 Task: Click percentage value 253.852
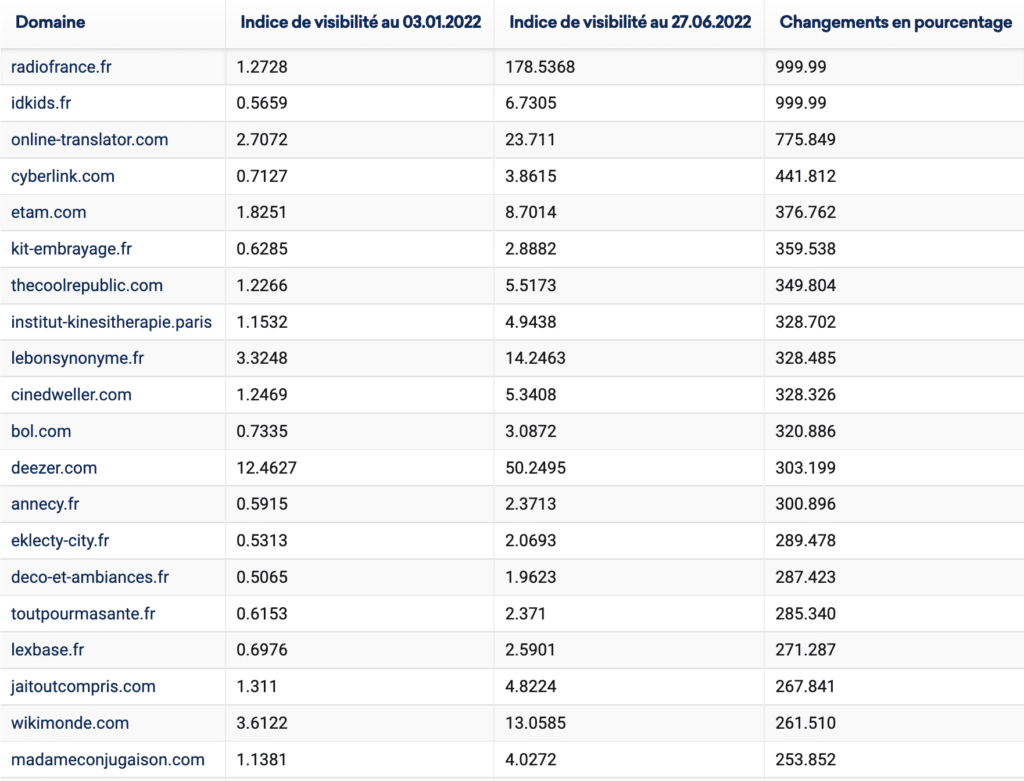coord(805,759)
